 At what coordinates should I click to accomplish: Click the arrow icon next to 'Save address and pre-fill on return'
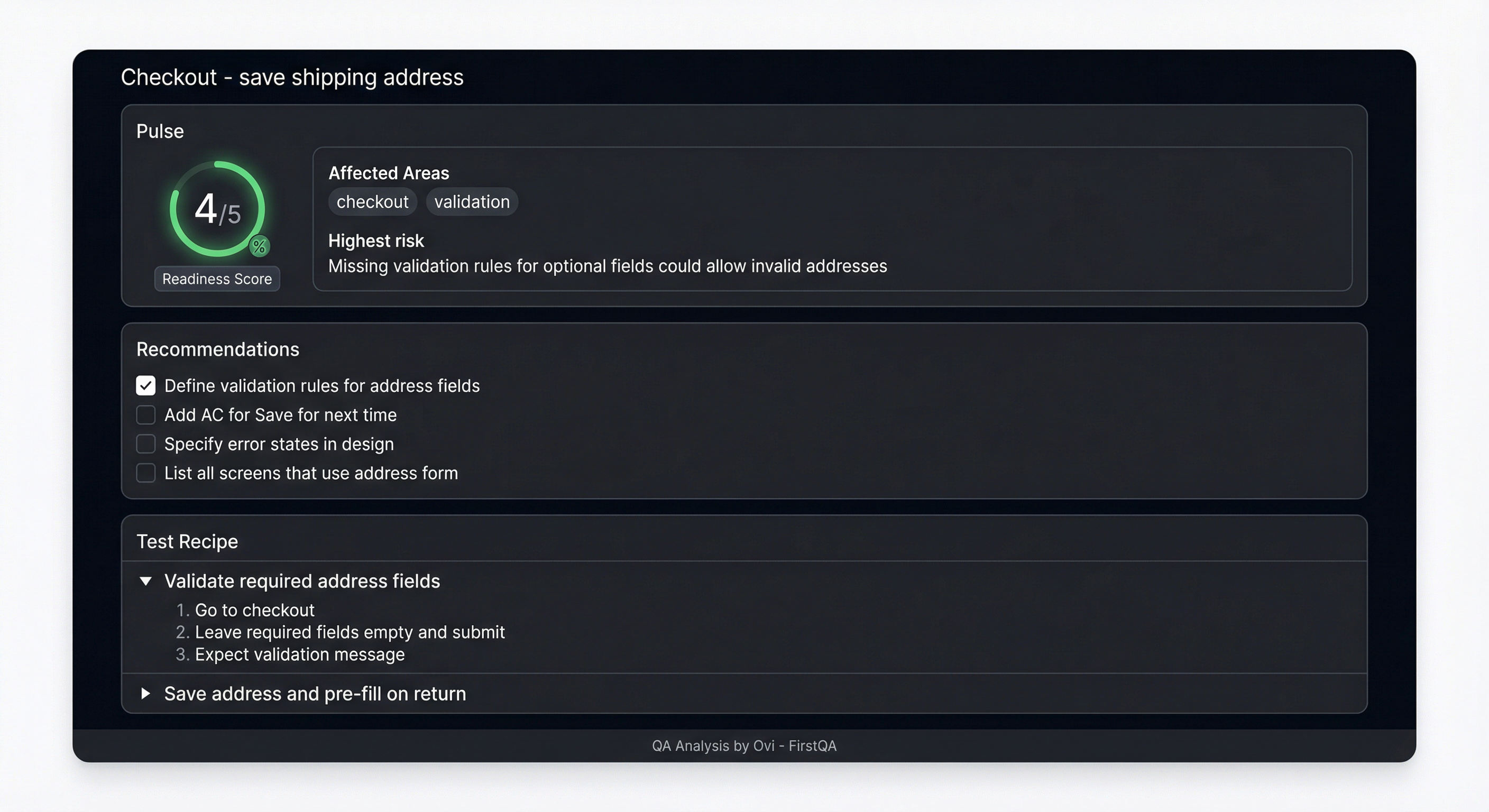[145, 694]
